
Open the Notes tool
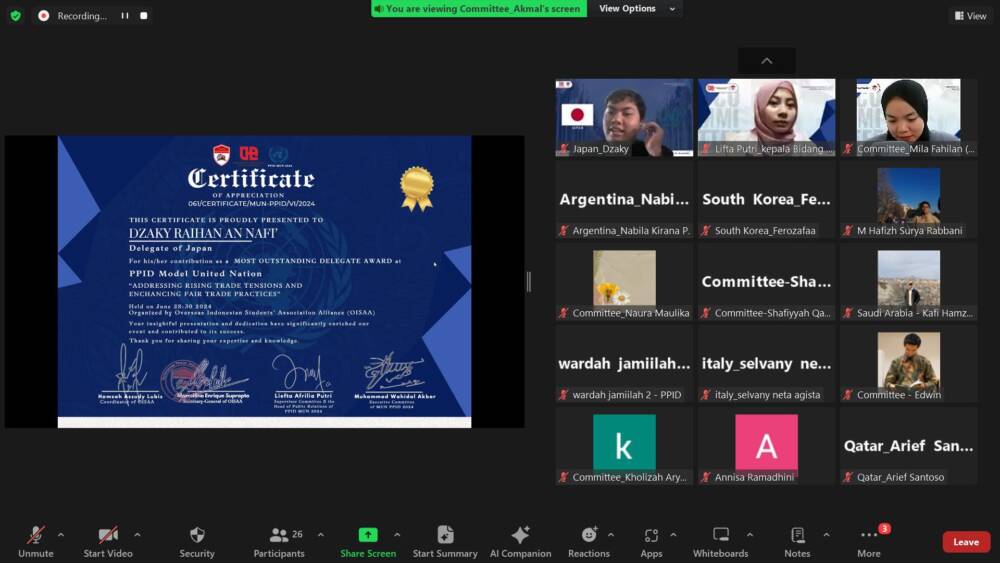click(x=797, y=536)
